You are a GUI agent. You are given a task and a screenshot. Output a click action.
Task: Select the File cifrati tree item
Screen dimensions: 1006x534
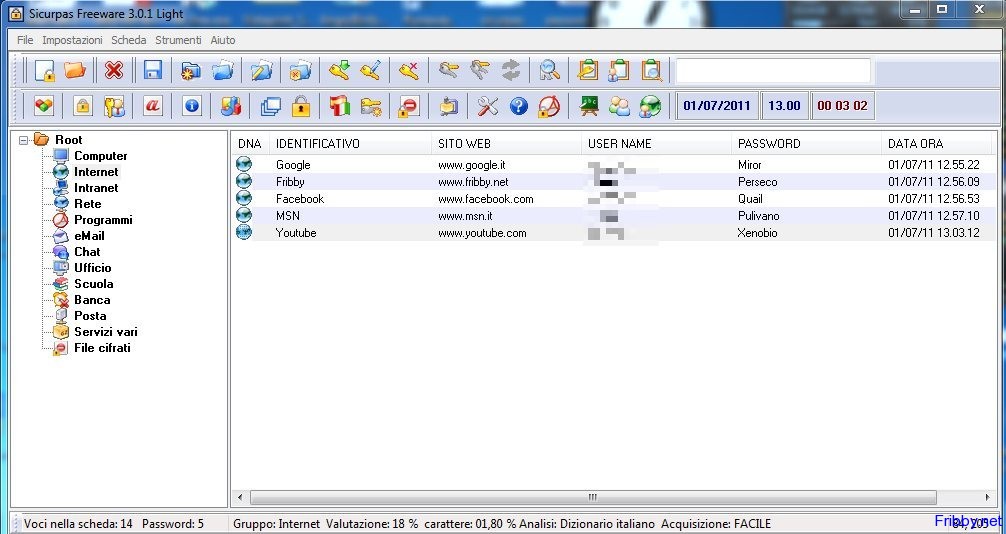pyautogui.click(x=103, y=349)
